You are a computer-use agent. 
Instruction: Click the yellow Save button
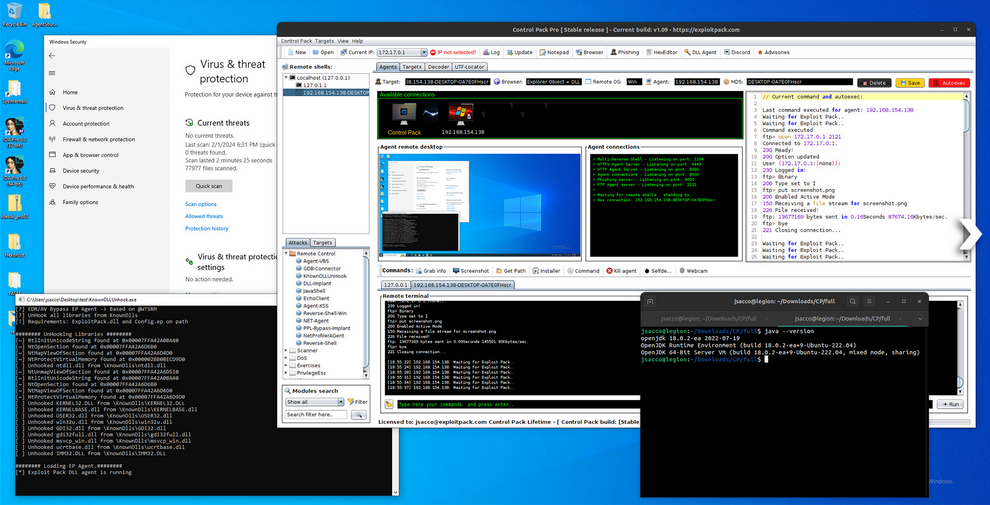(x=909, y=83)
